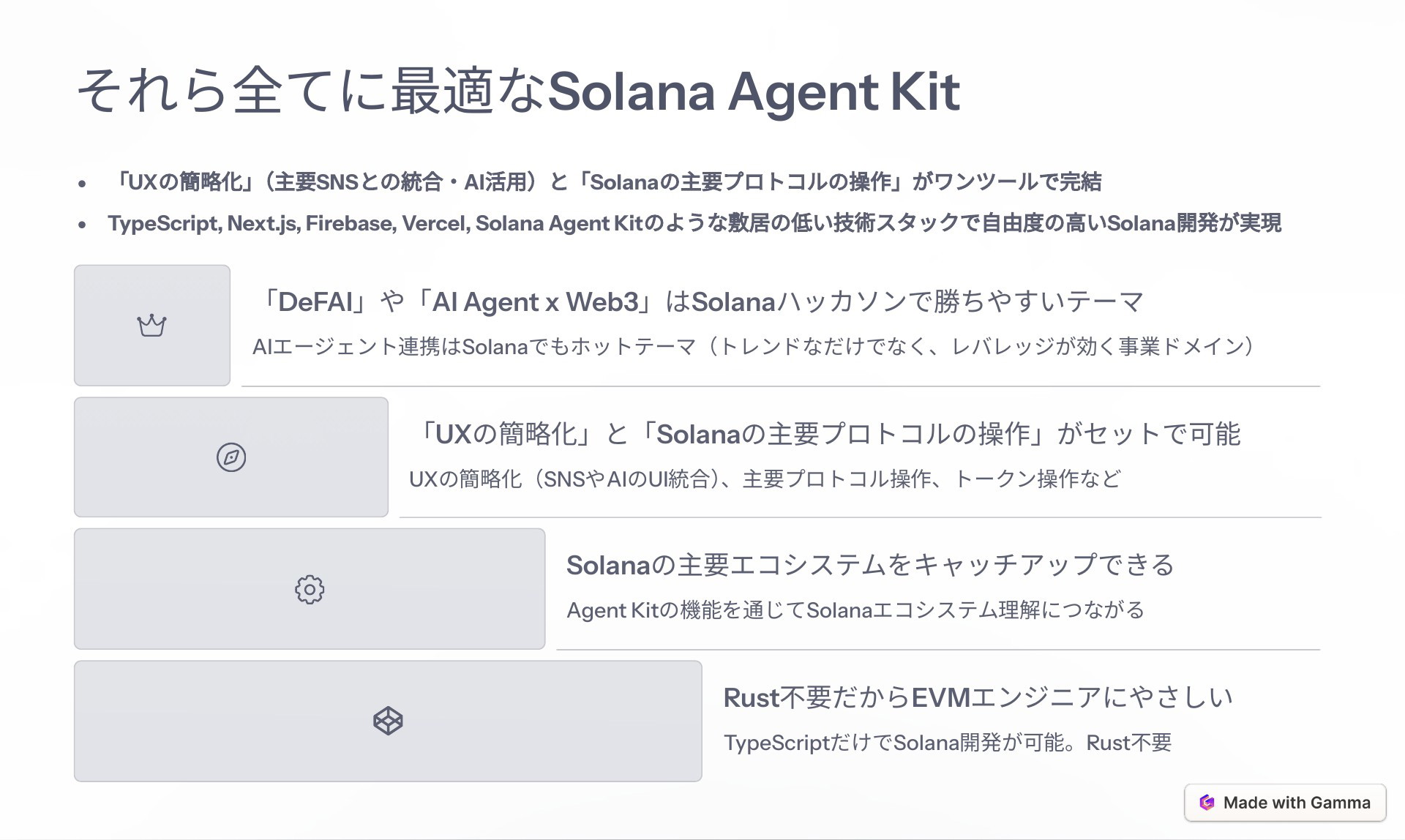Click the widest gray box, the fourth tier
This screenshot has width=1405, height=840.
pos(388,721)
